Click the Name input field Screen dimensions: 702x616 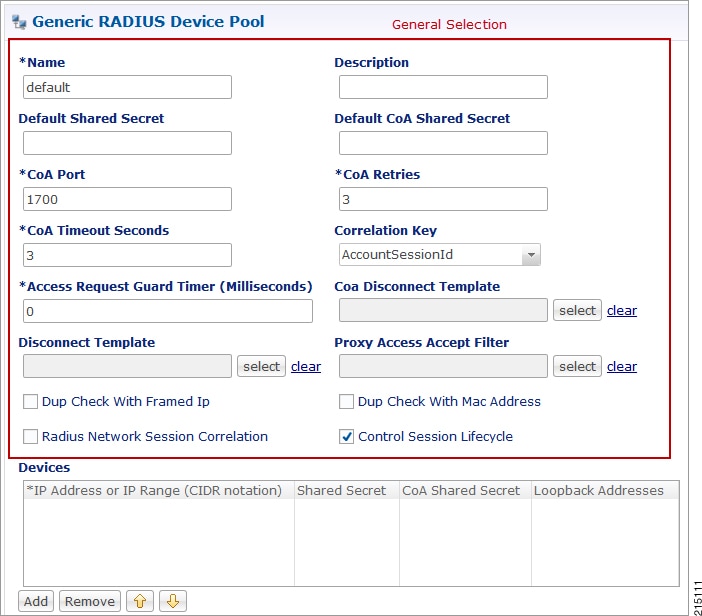tap(127, 87)
